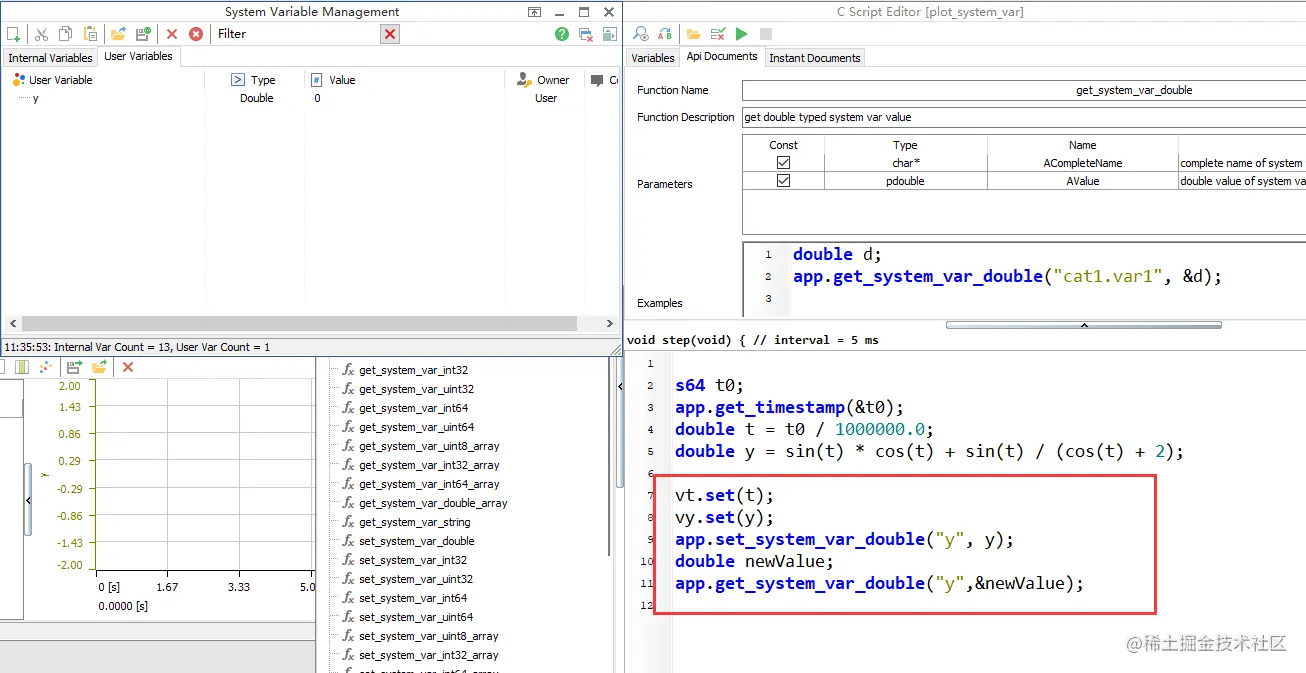Select get_system_var_double_array in function list
1306x673 pixels.
433,503
